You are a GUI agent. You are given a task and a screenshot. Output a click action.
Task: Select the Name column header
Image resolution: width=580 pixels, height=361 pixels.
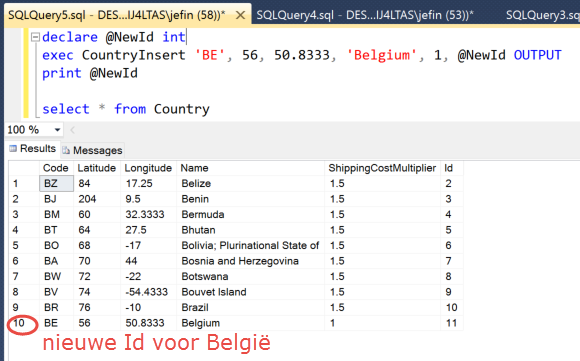tap(250, 168)
